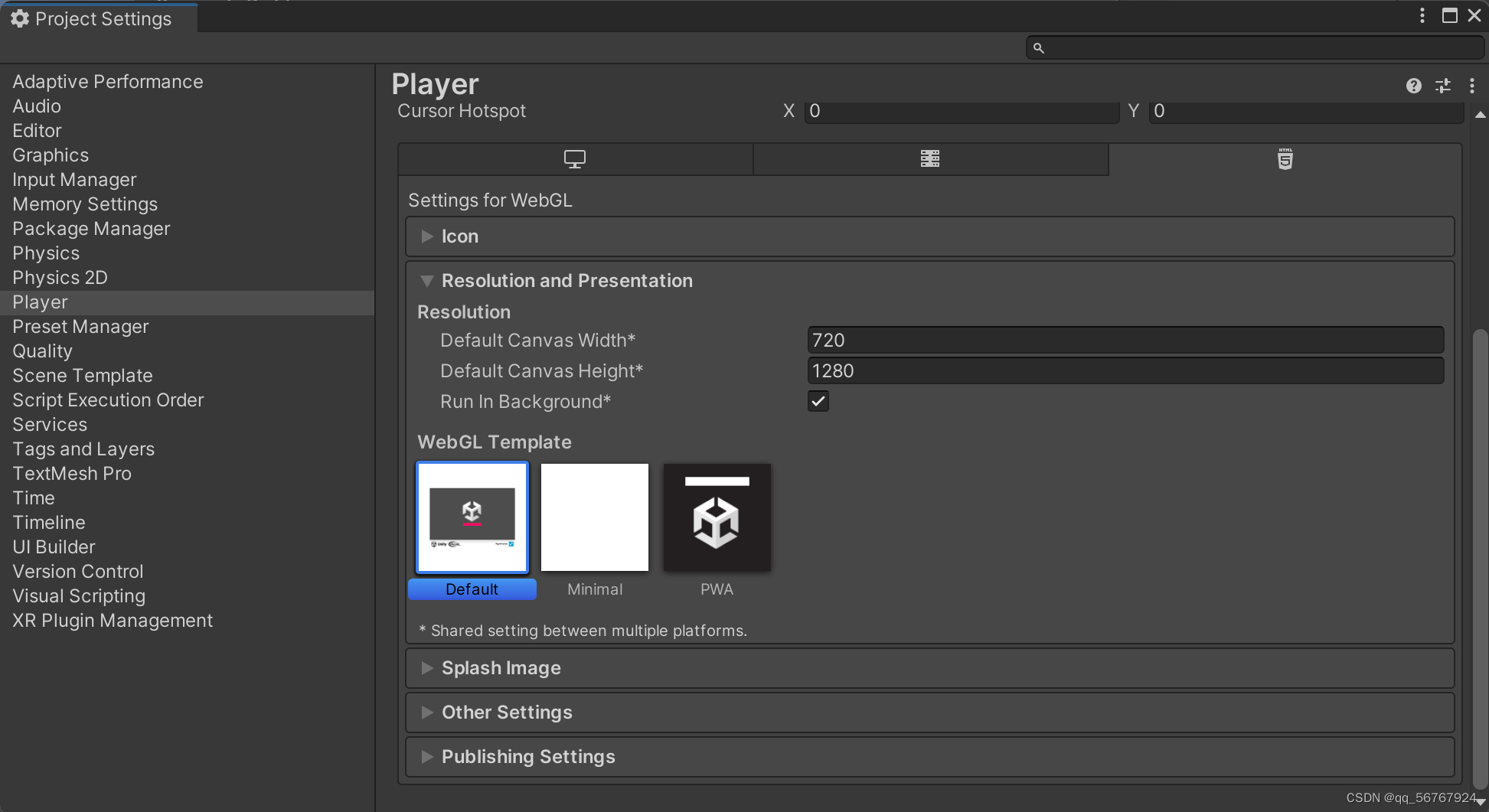Click the search magnifier icon
The height and width of the screenshot is (812, 1489).
coord(1039,47)
